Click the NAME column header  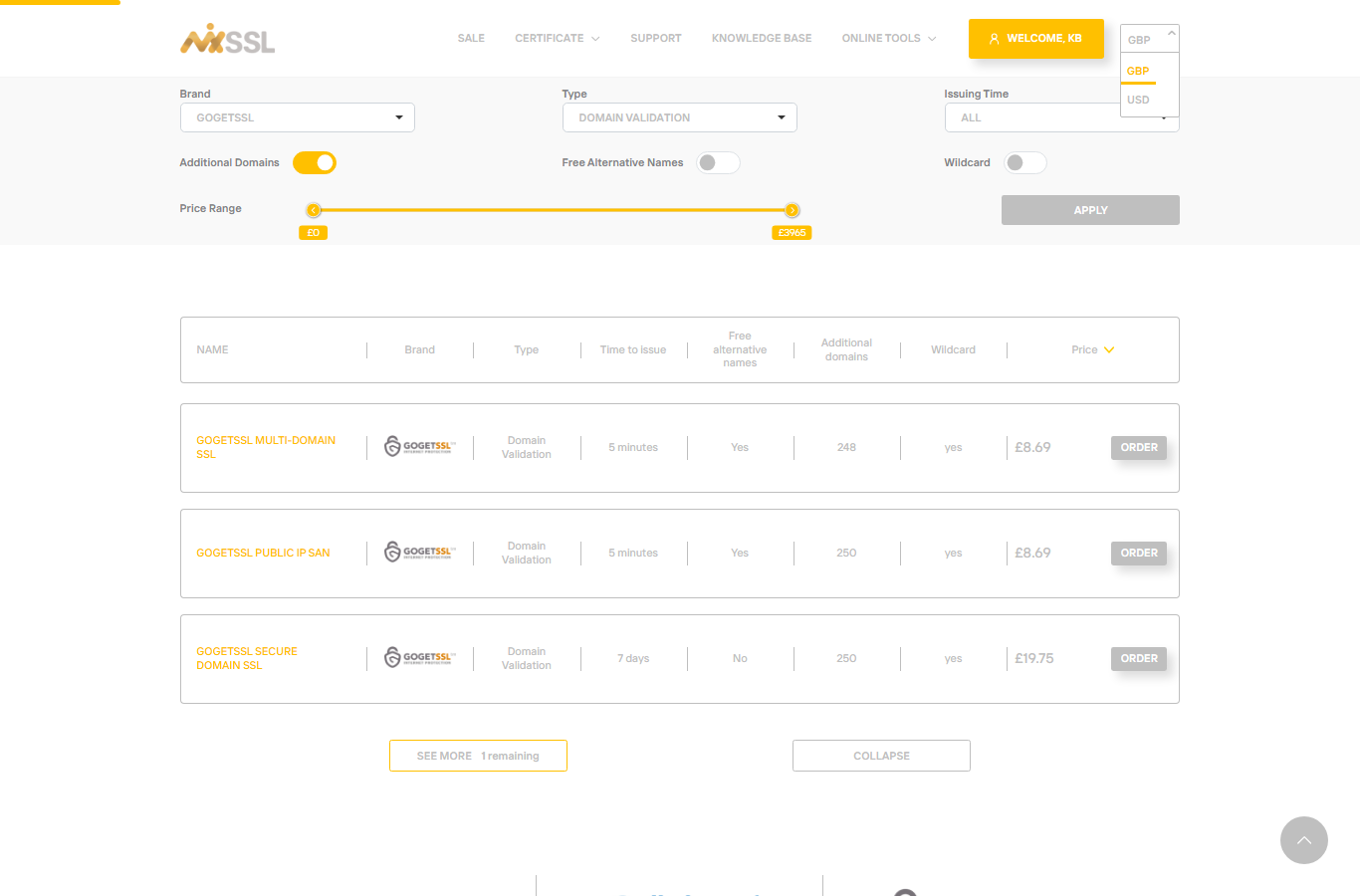[212, 349]
